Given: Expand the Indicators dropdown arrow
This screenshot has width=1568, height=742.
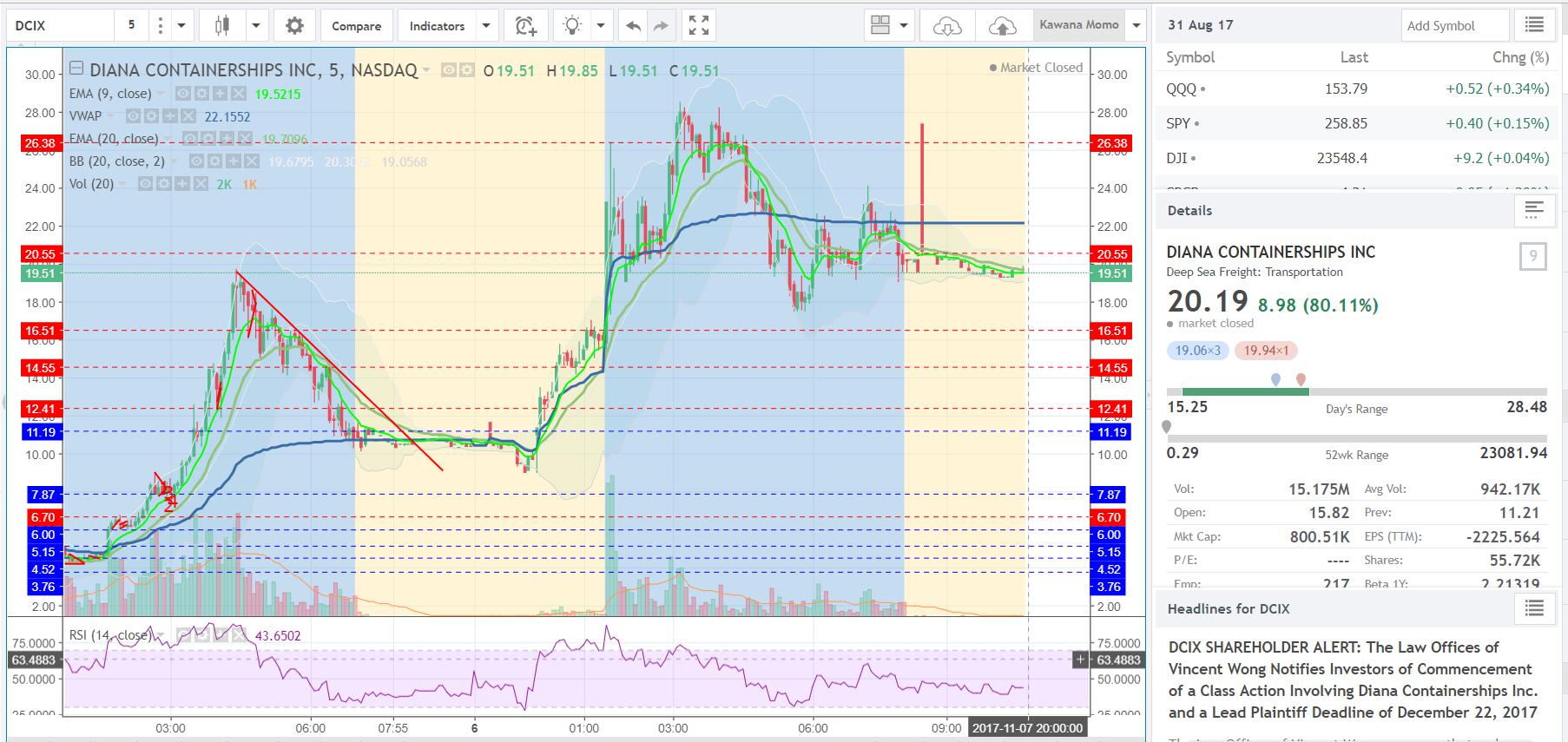Looking at the screenshot, I should (486, 26).
